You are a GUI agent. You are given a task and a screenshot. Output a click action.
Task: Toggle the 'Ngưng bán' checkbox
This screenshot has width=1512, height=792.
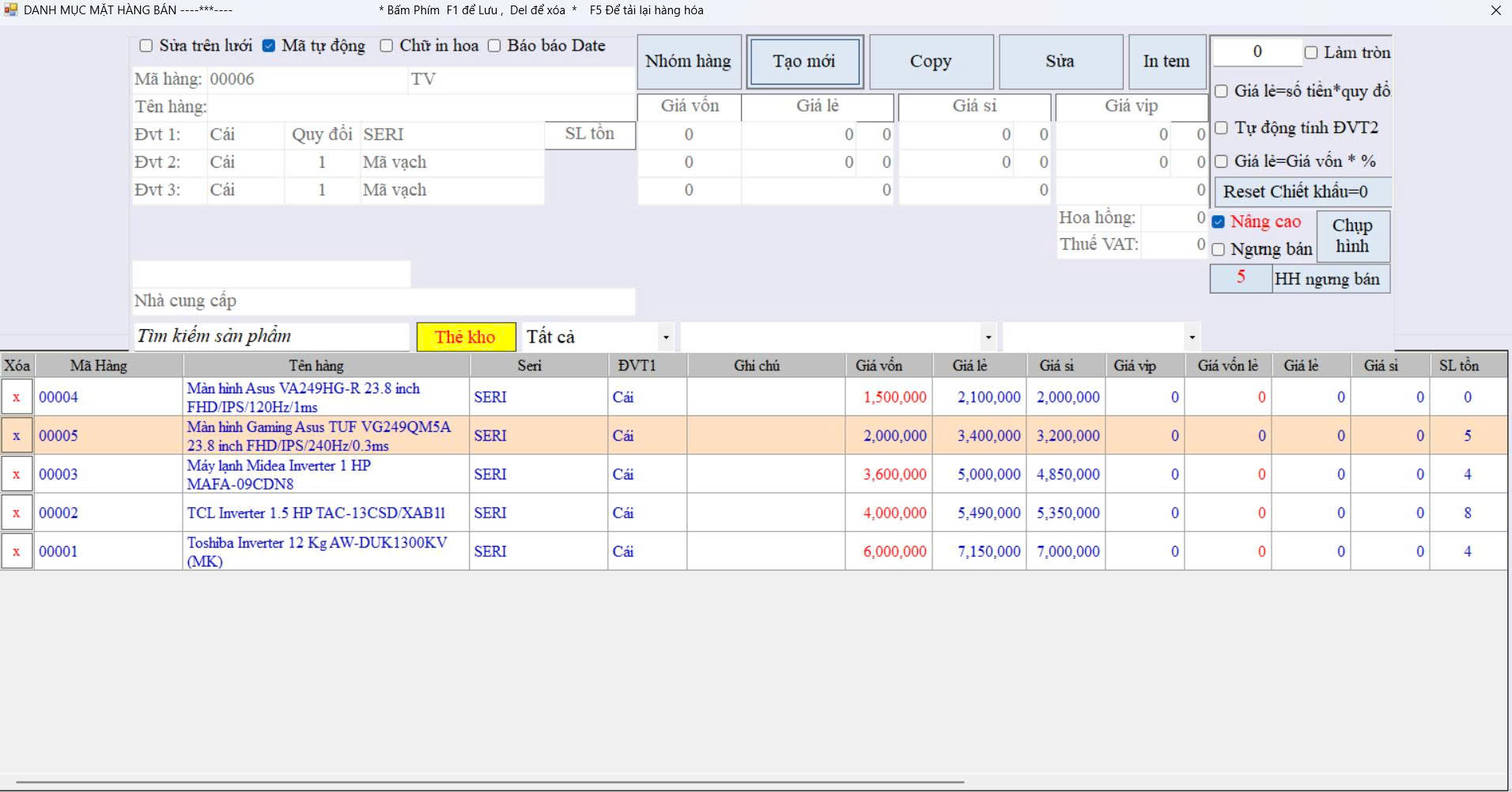point(1219,250)
